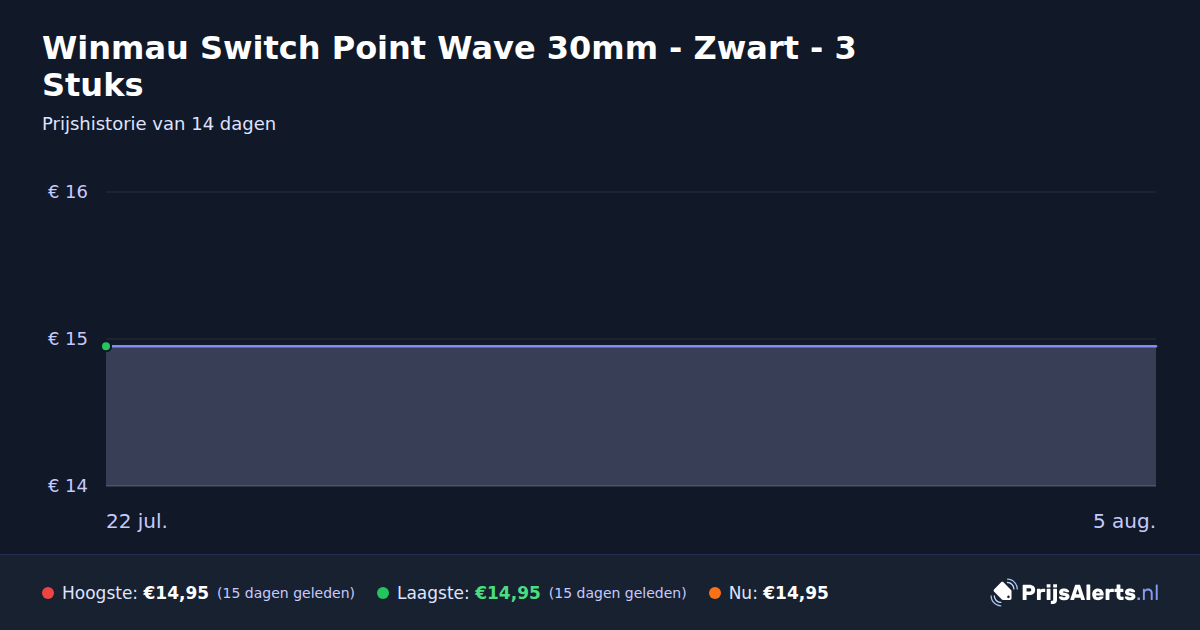
Task: Click the green Laagste indicator dot
Action: (x=383, y=593)
